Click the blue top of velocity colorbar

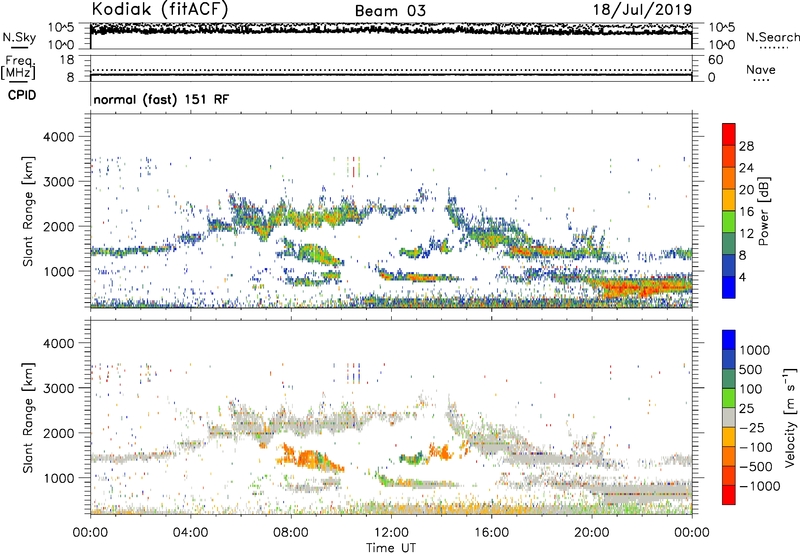[729, 340]
